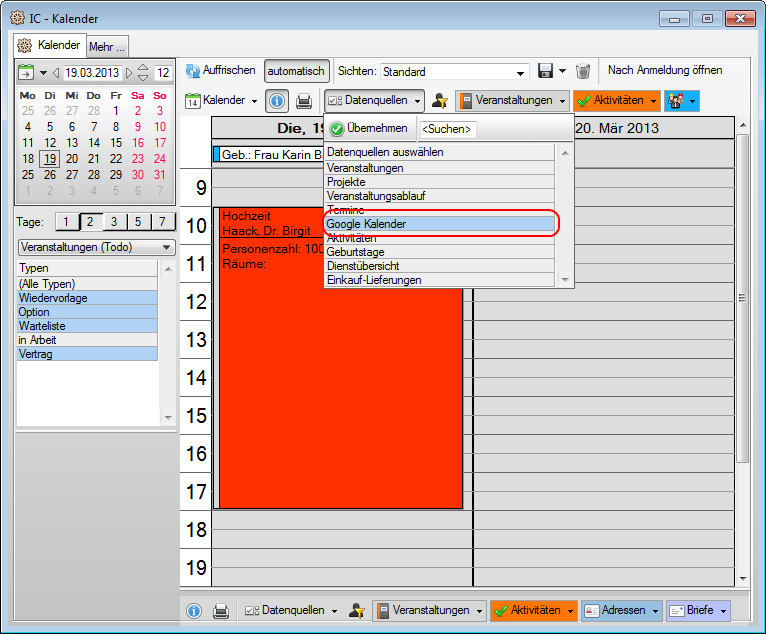Screen dimensions: 766x634
Task: Select (Alle Typen) in type list
Action: (x=87, y=284)
